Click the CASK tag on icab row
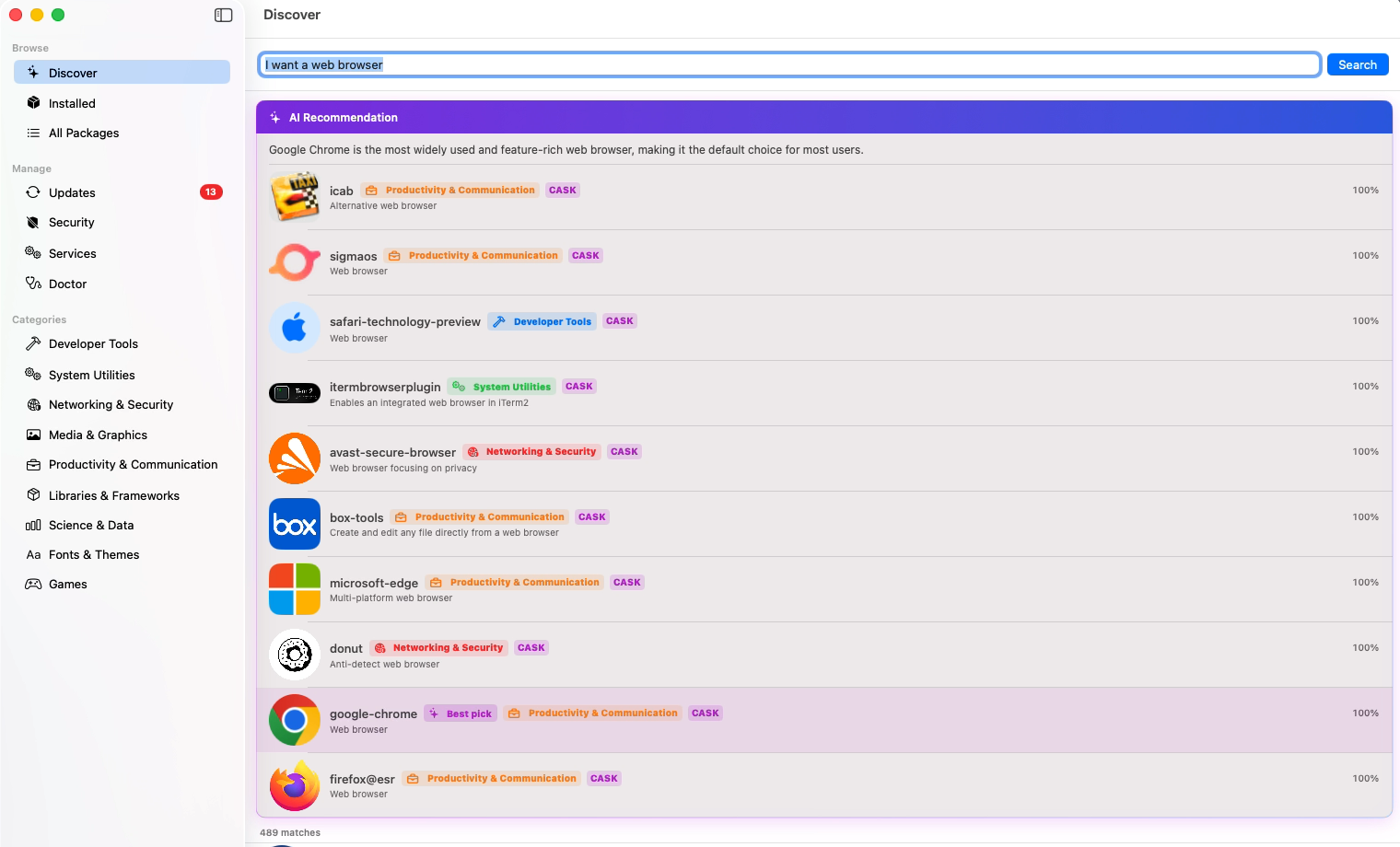This screenshot has width=1400, height=847. click(563, 191)
